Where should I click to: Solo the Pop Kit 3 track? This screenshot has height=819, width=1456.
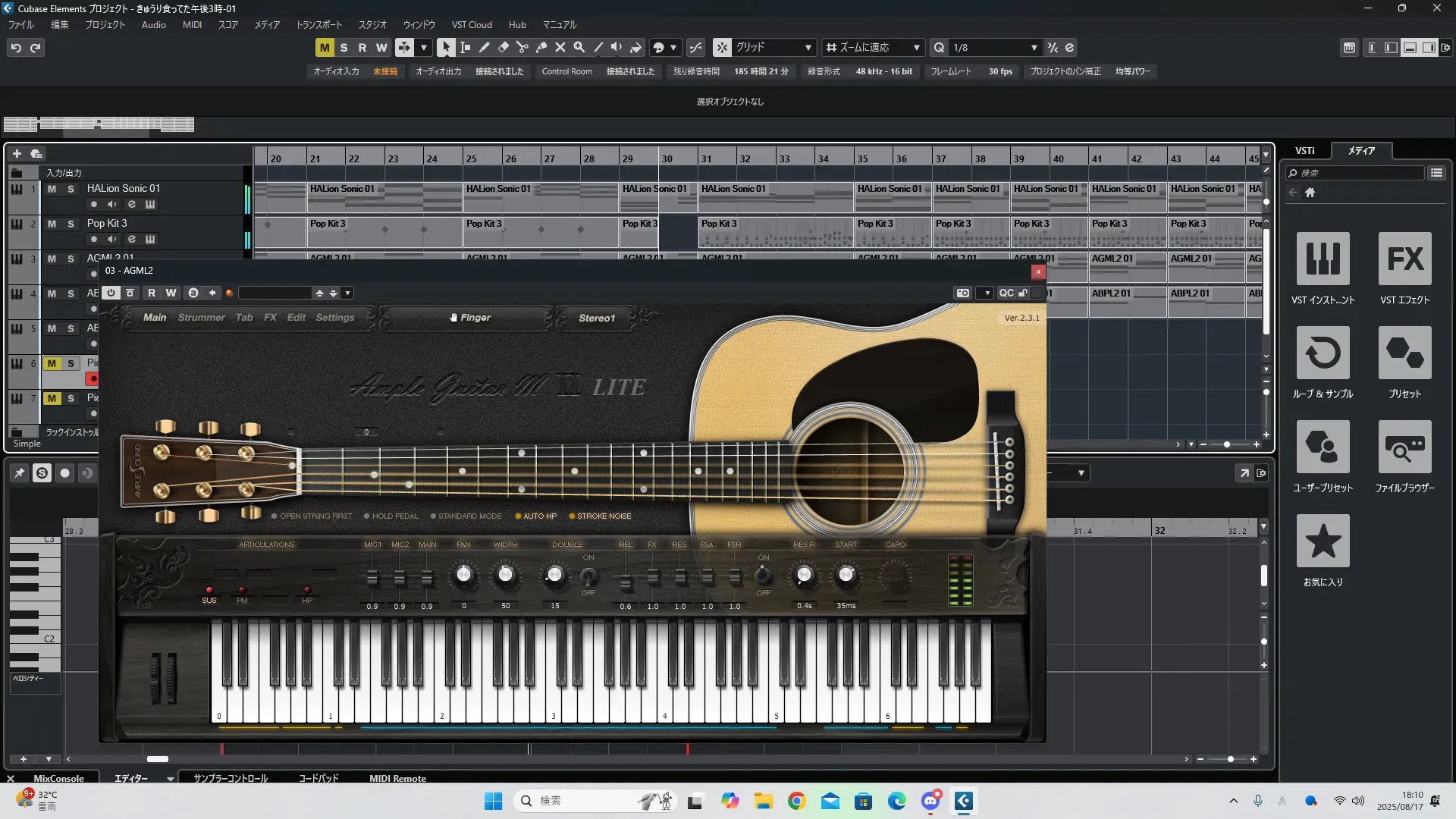pyautogui.click(x=71, y=224)
